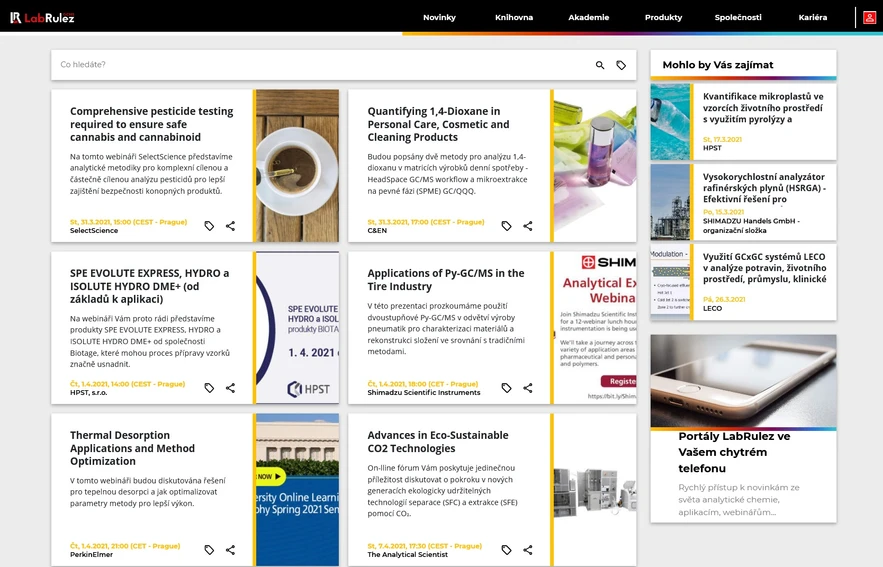Open the smartphone 'Portály LabRulez' promo image
Screen dimensions: 883x567
point(743,381)
